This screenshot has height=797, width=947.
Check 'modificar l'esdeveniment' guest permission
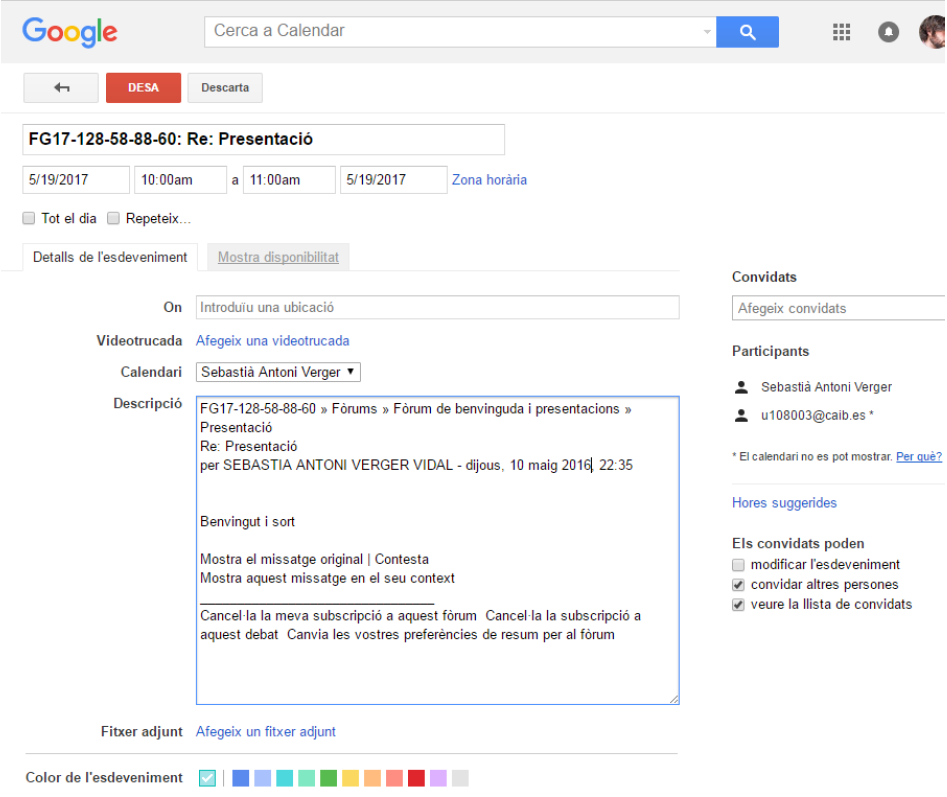tap(738, 565)
